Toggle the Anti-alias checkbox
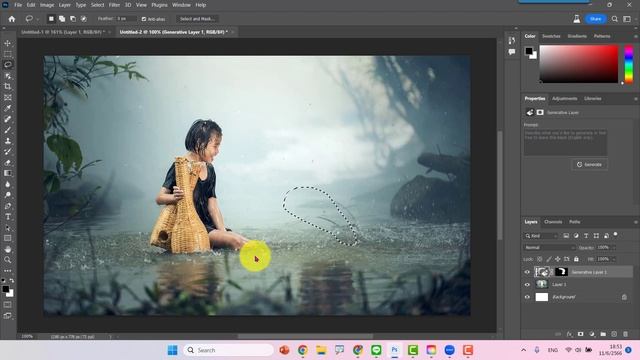 pos(144,19)
